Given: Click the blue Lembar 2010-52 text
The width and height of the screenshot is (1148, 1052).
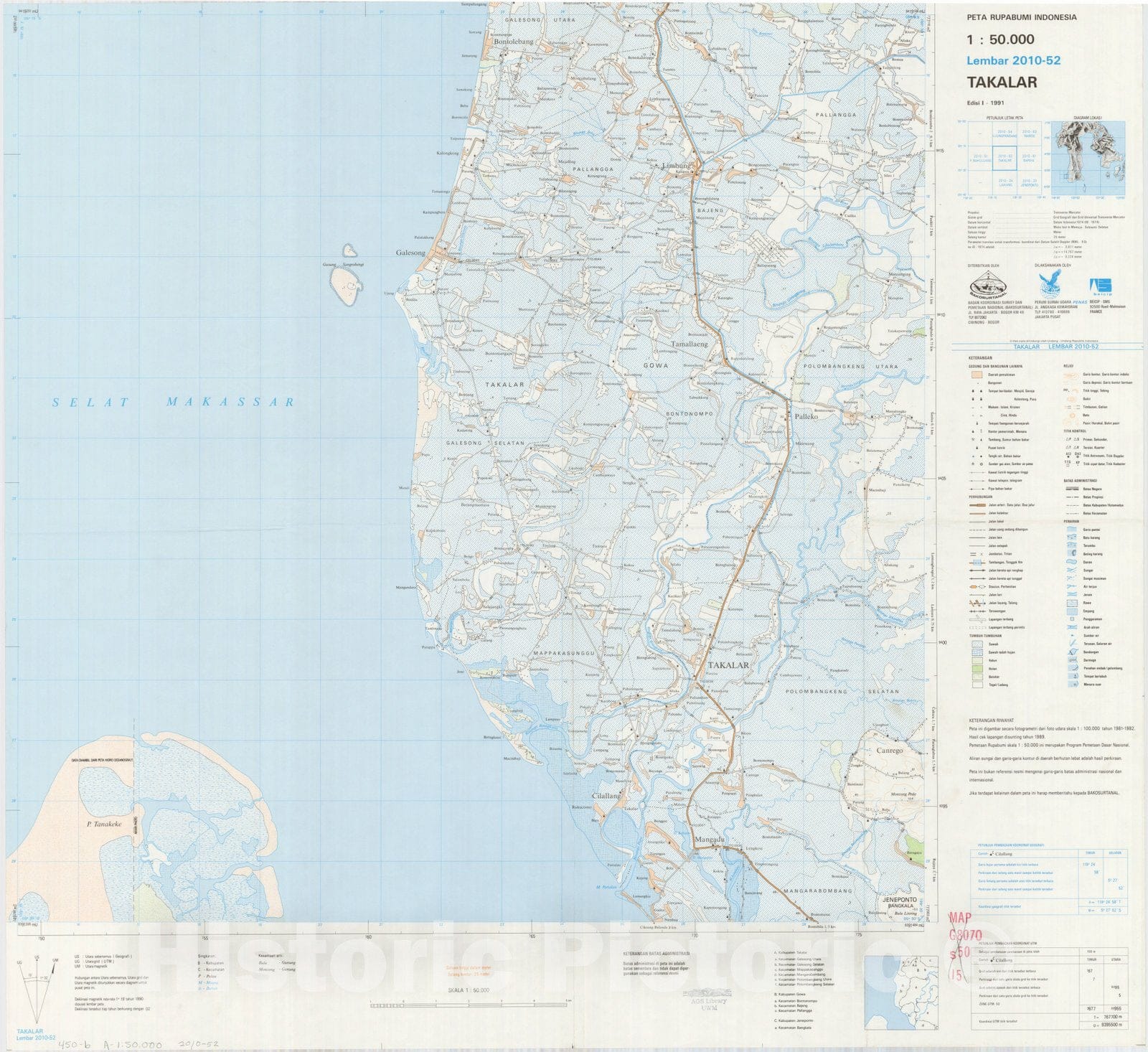Looking at the screenshot, I should [1013, 61].
